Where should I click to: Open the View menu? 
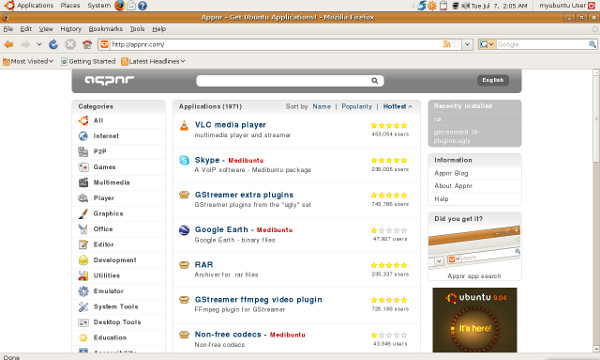click(46, 29)
